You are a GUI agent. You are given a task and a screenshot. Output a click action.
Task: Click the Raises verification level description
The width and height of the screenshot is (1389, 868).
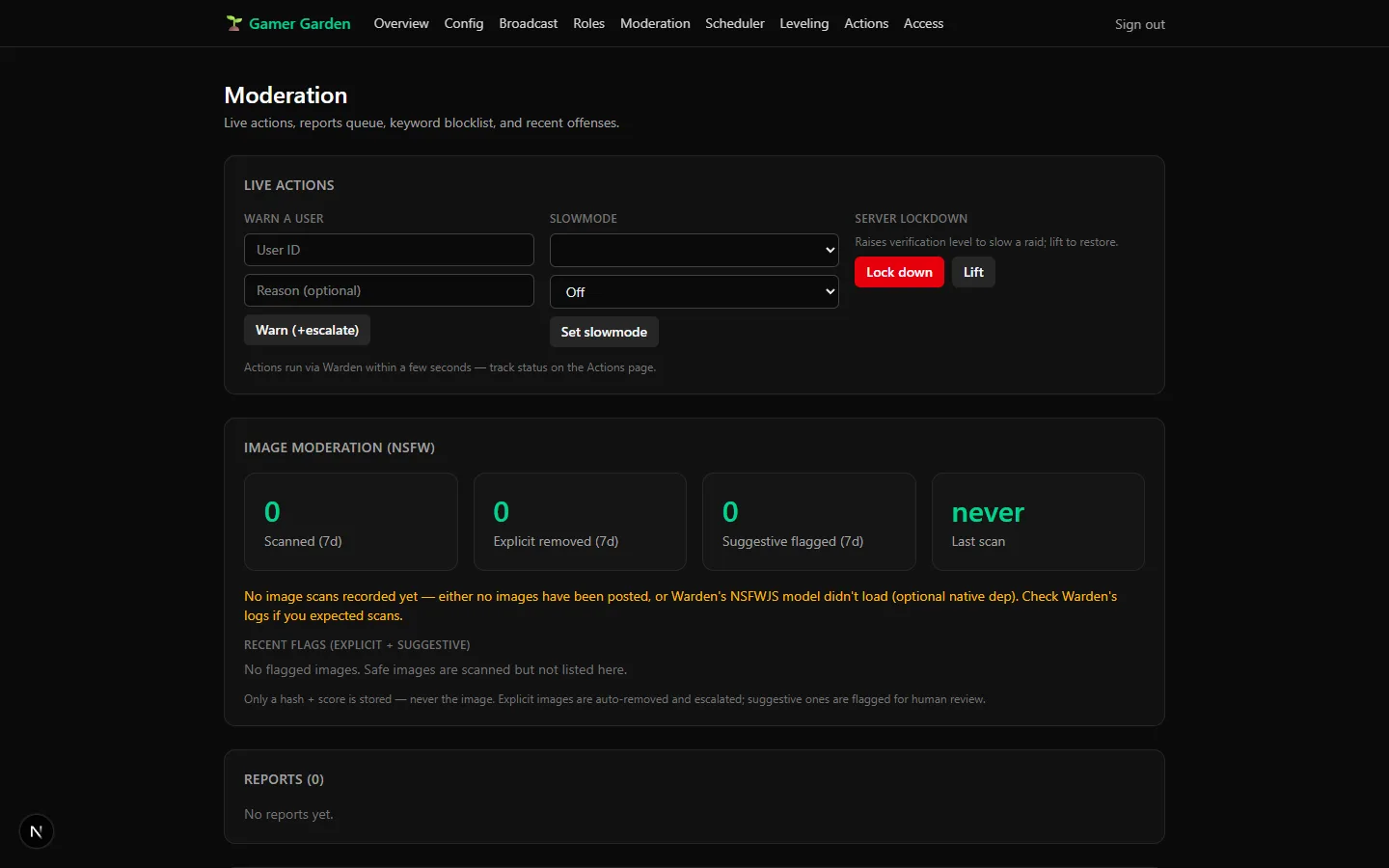986,242
